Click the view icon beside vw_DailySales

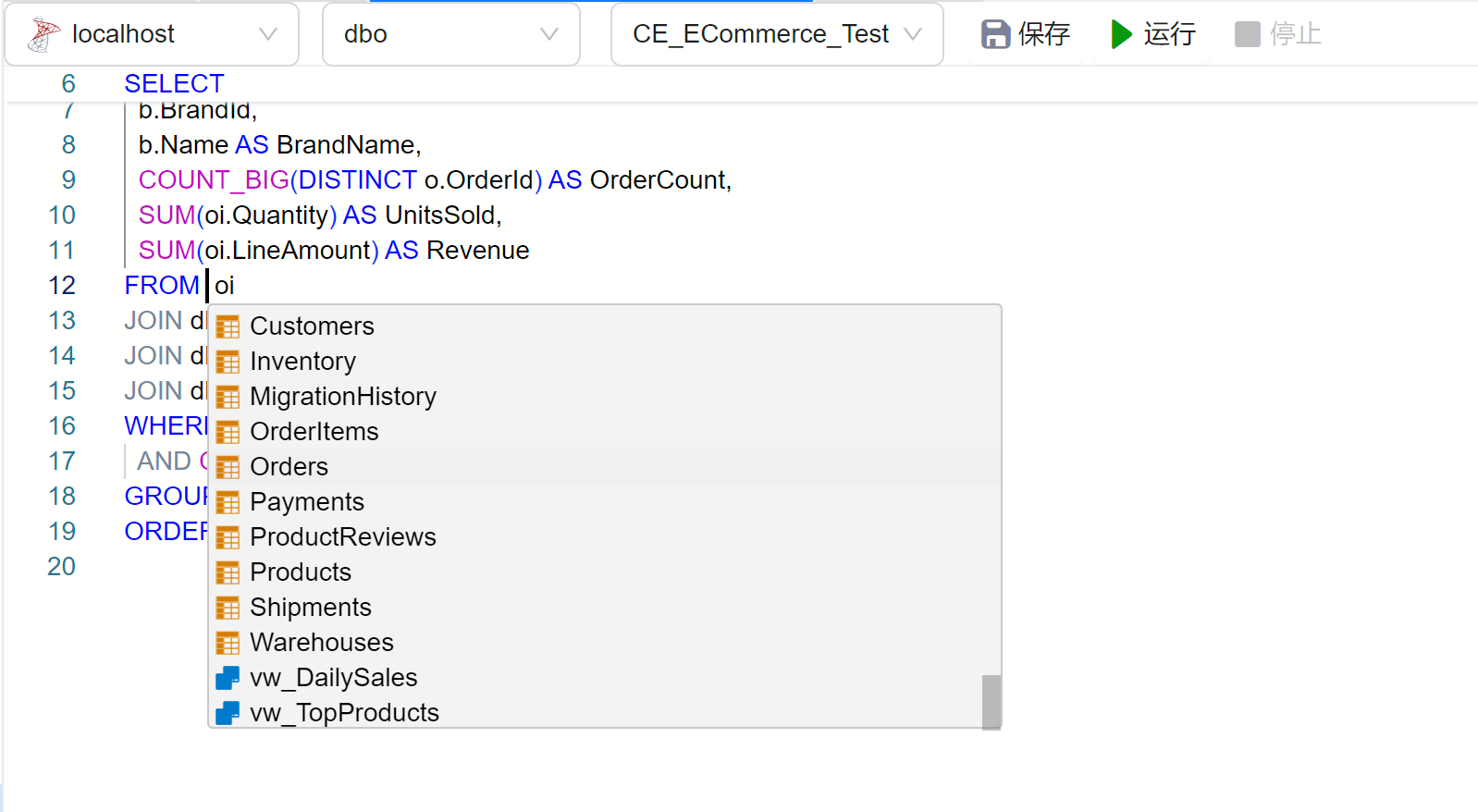(x=228, y=678)
